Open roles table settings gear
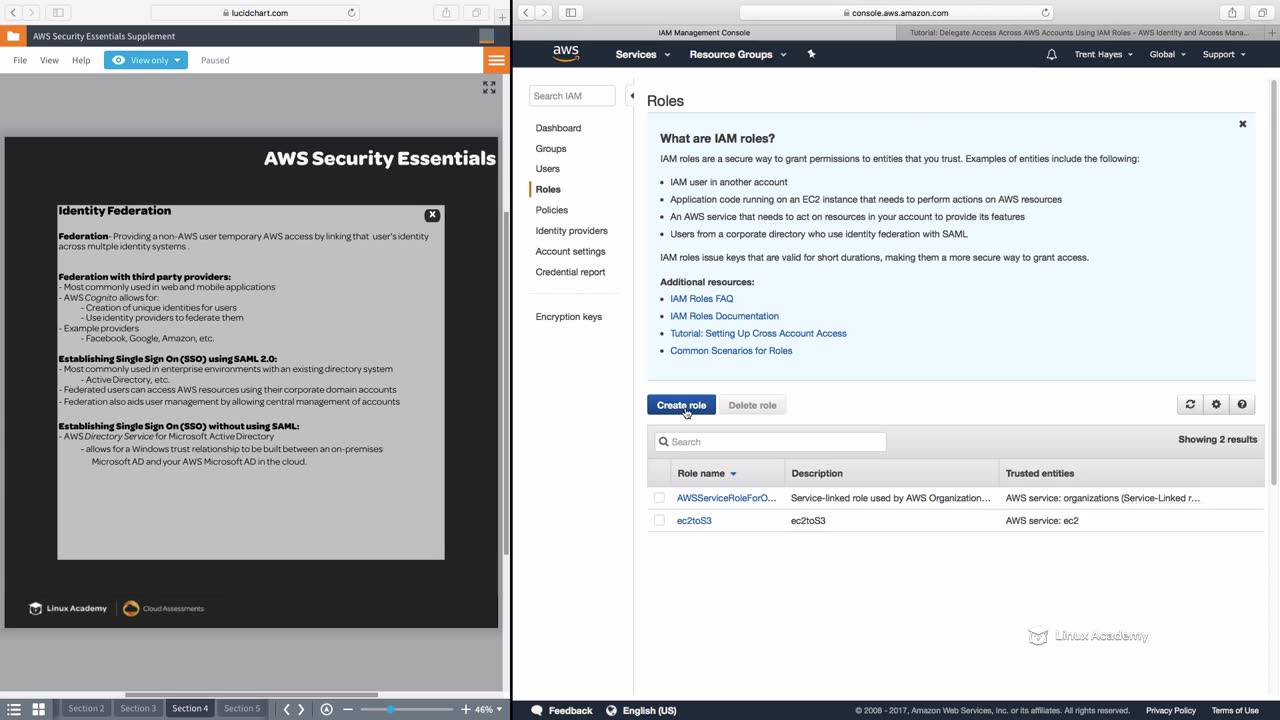Screen dimensions: 1280x720 click(x=1216, y=405)
